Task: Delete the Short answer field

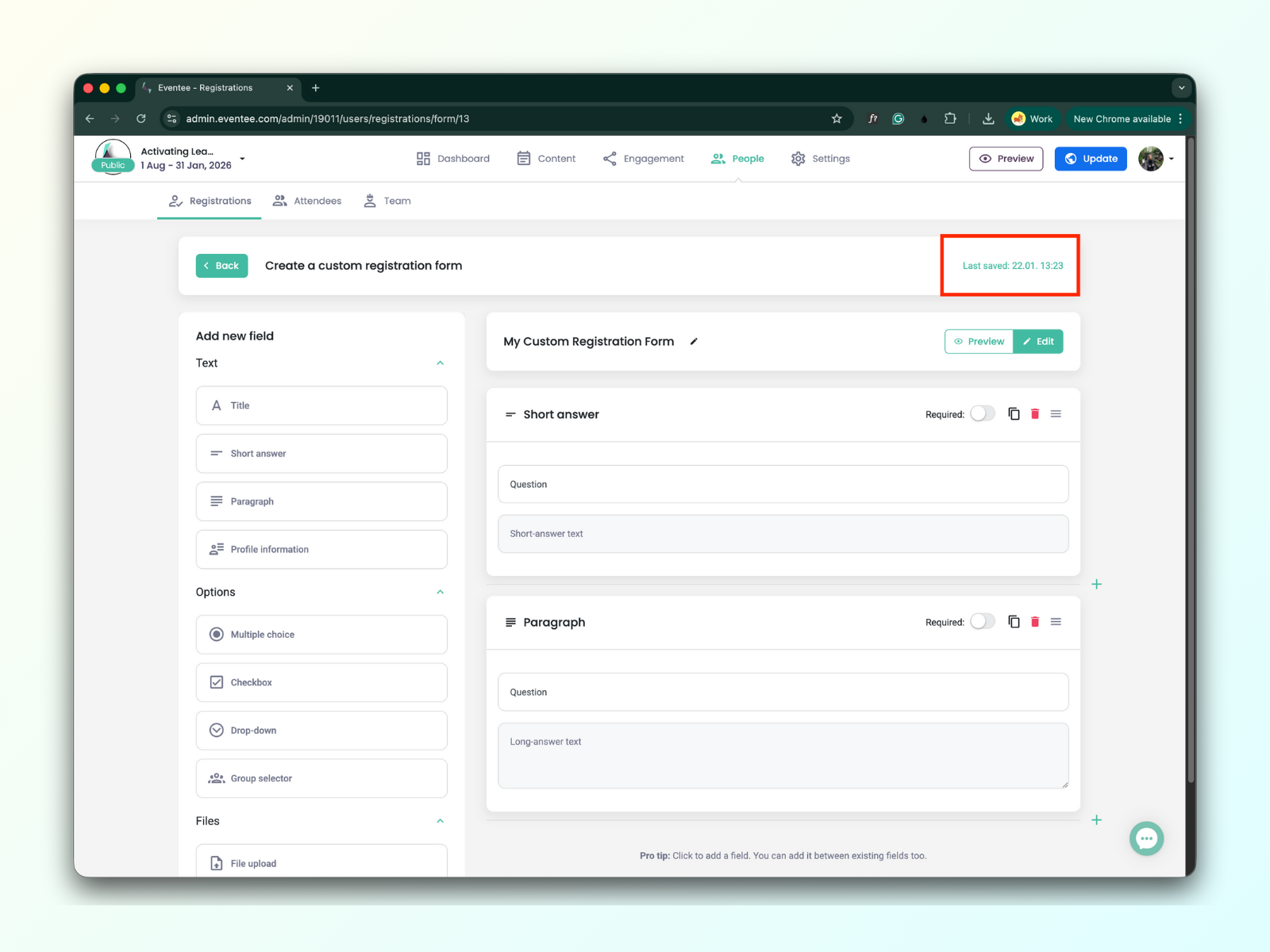Action: pyautogui.click(x=1035, y=414)
